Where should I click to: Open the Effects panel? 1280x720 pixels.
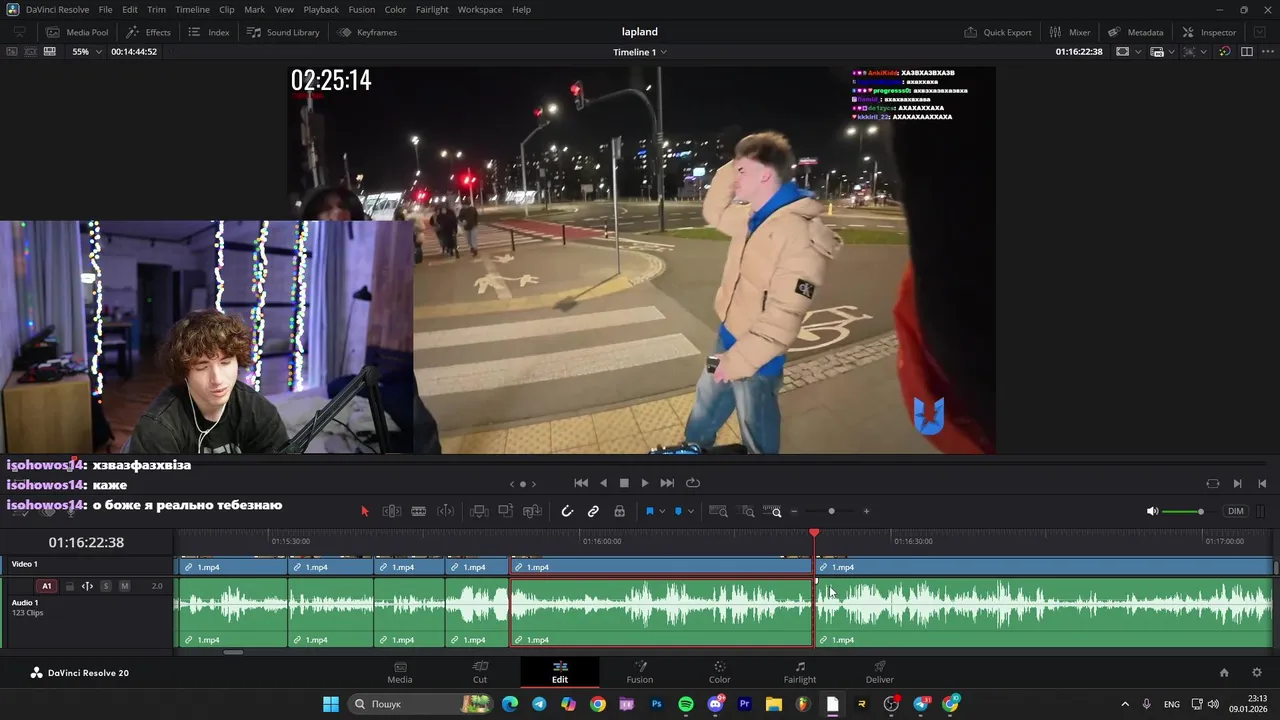pos(148,32)
